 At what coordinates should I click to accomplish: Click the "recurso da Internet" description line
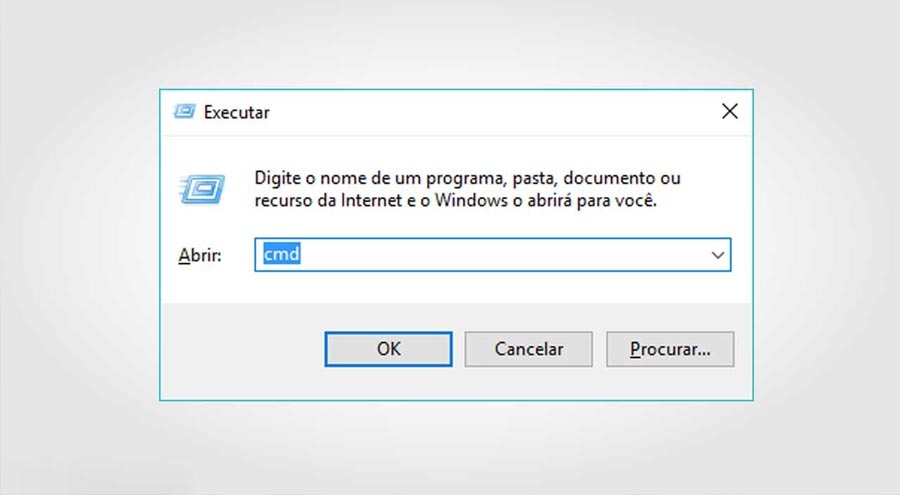pos(455,201)
